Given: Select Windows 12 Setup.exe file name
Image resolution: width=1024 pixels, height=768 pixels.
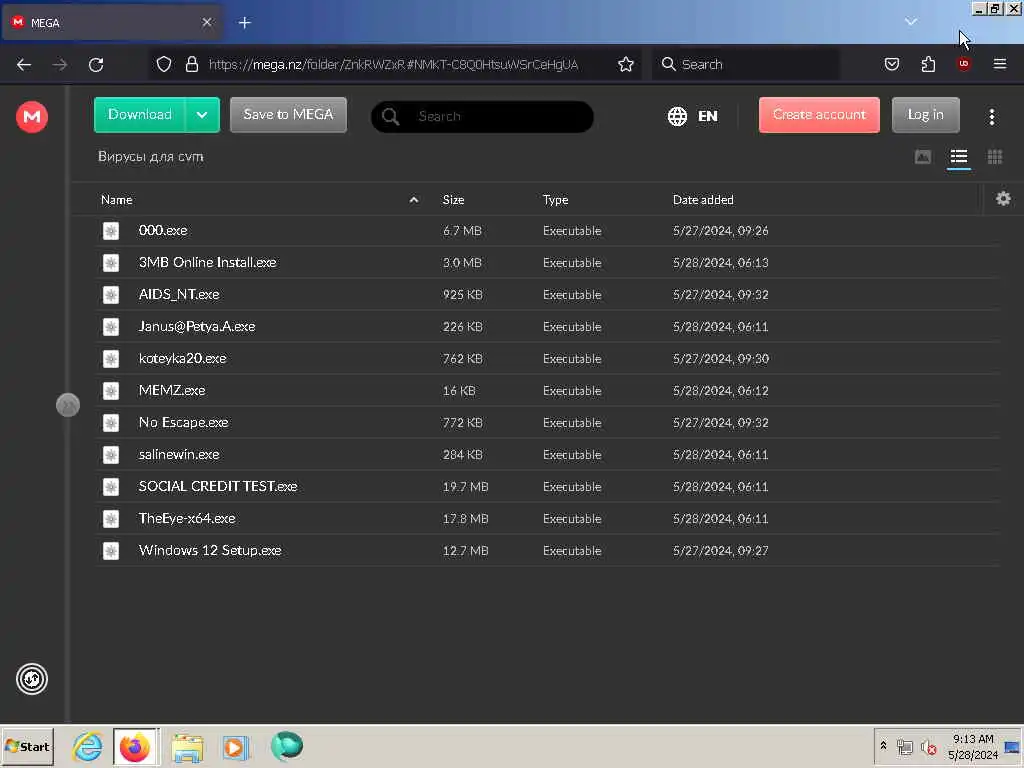Looking at the screenshot, I should [x=210, y=551].
